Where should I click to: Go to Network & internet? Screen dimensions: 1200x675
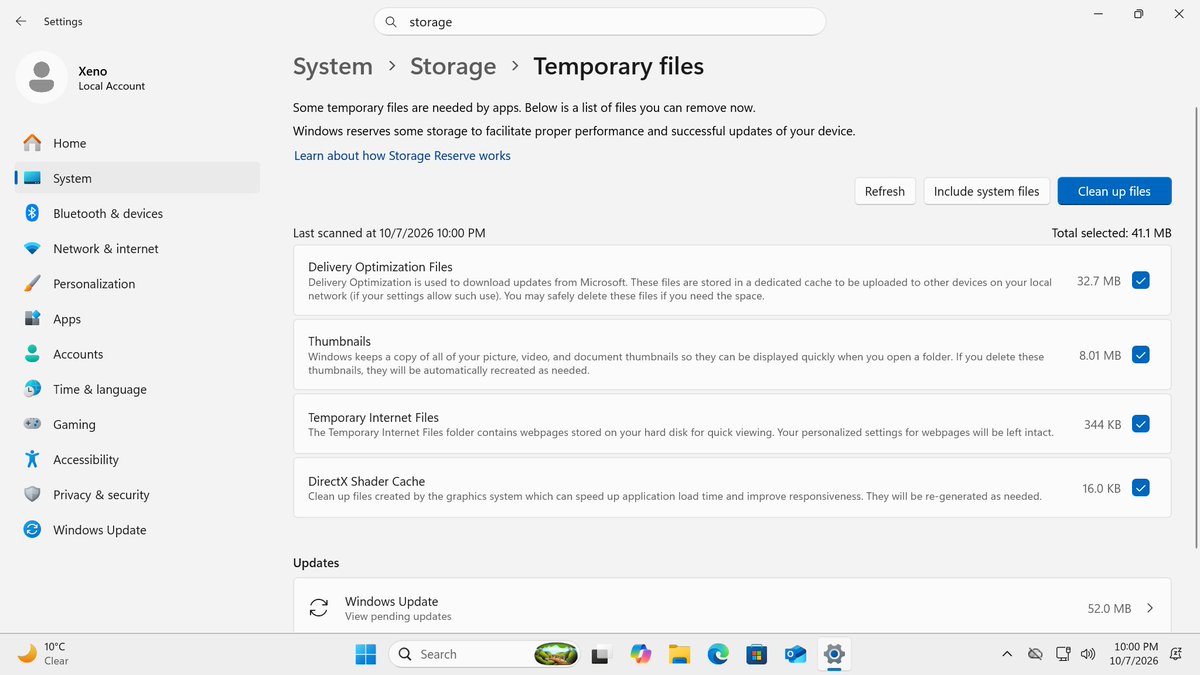pos(137,248)
